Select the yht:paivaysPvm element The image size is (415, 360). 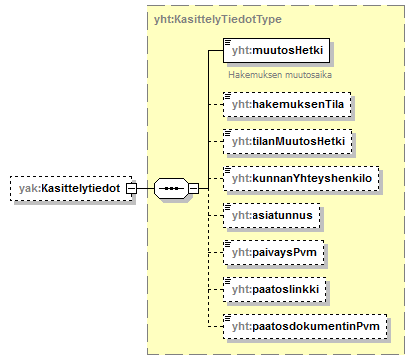coord(274,252)
